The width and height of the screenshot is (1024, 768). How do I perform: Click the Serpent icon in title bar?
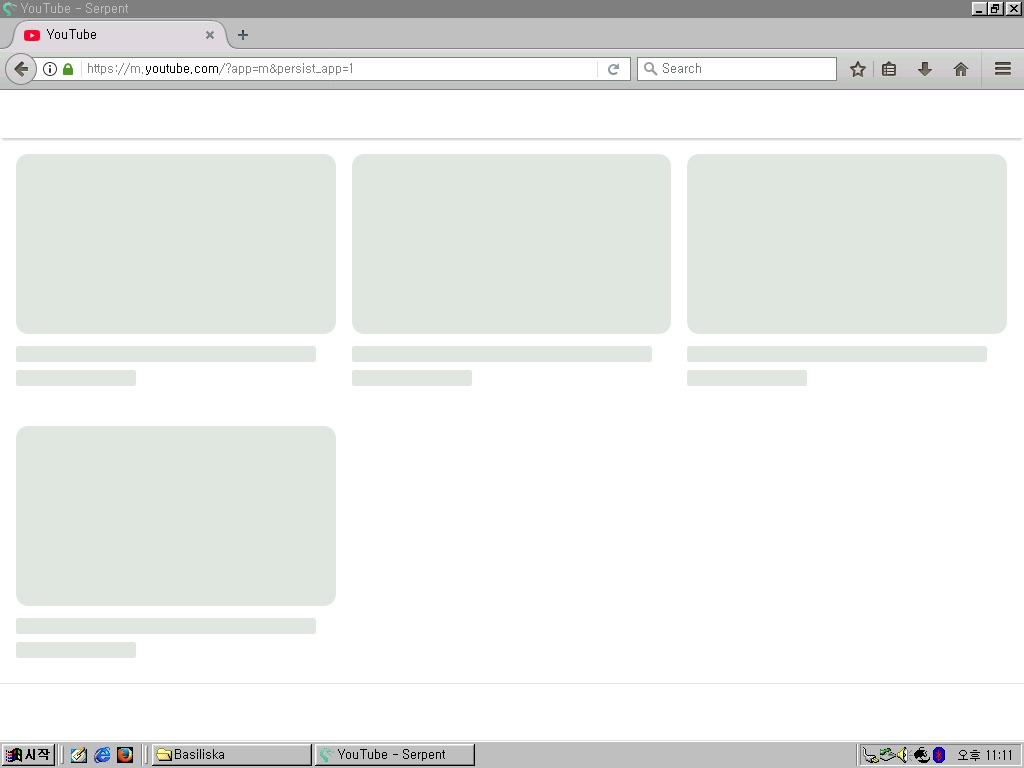[9, 8]
